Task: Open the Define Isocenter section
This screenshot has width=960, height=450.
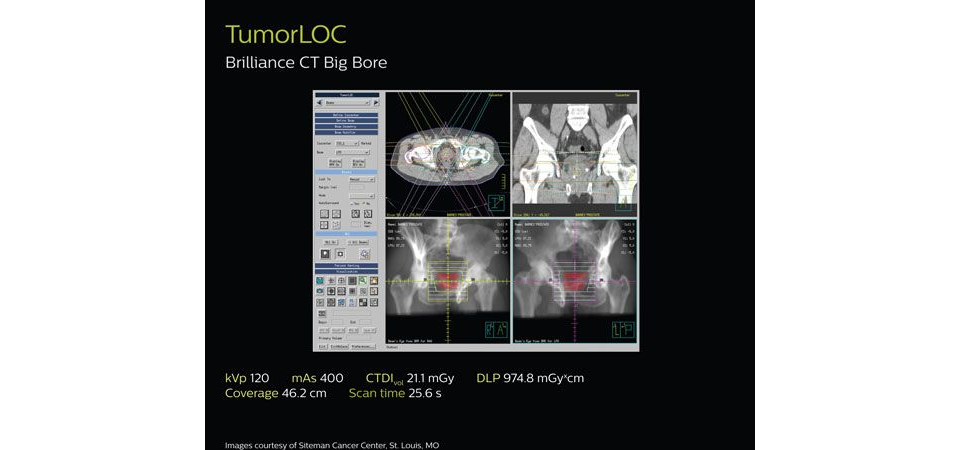Action: 347,114
